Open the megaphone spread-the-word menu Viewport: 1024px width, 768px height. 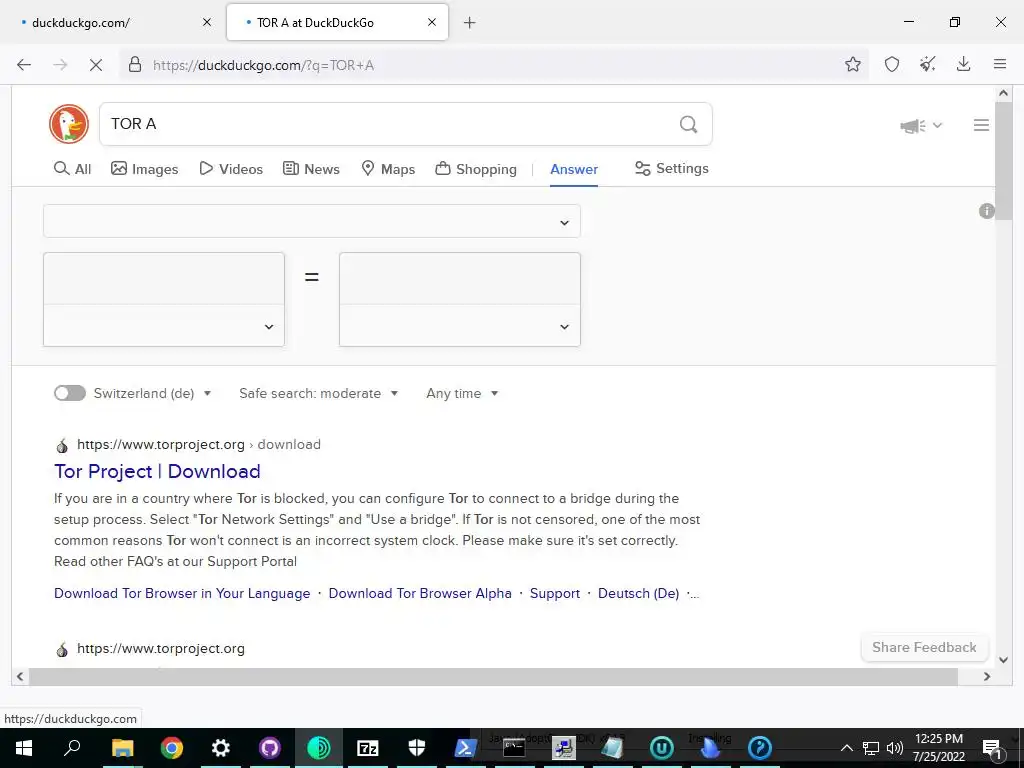[x=921, y=125]
